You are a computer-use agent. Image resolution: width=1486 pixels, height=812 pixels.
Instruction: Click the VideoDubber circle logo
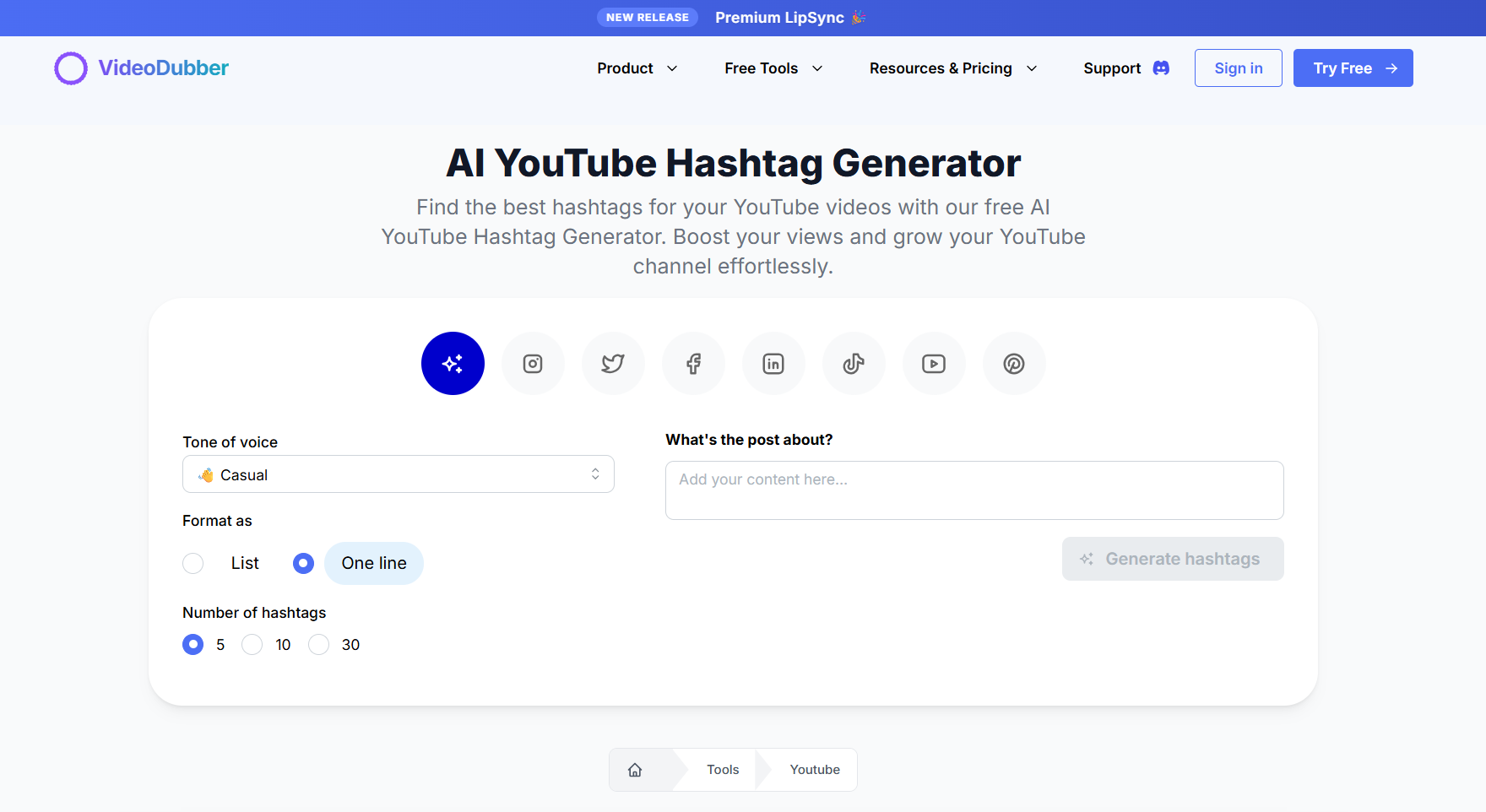coord(71,68)
